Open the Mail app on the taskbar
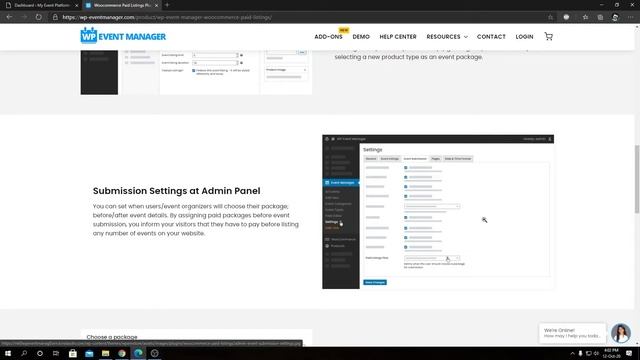 [89, 353]
